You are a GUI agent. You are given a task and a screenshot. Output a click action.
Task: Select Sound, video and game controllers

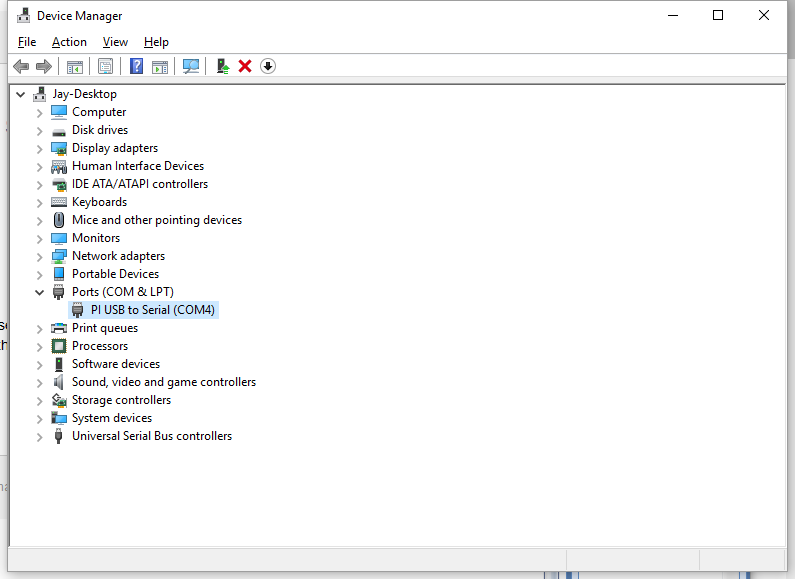click(x=163, y=382)
